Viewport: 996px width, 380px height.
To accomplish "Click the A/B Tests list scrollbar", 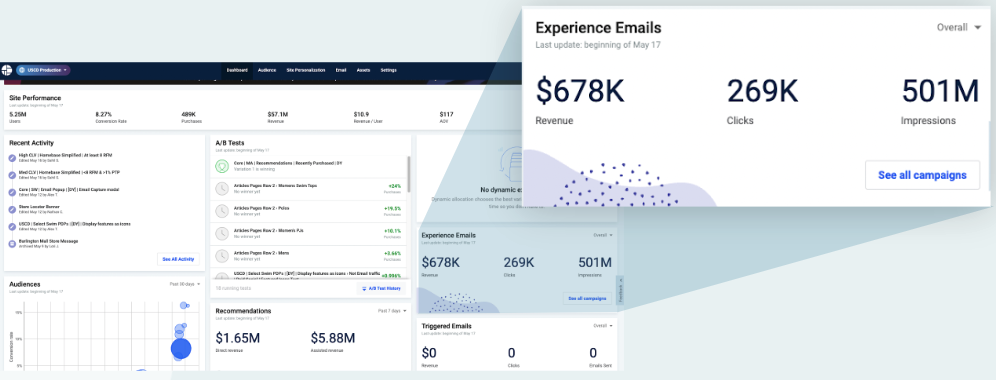I will click(408, 174).
